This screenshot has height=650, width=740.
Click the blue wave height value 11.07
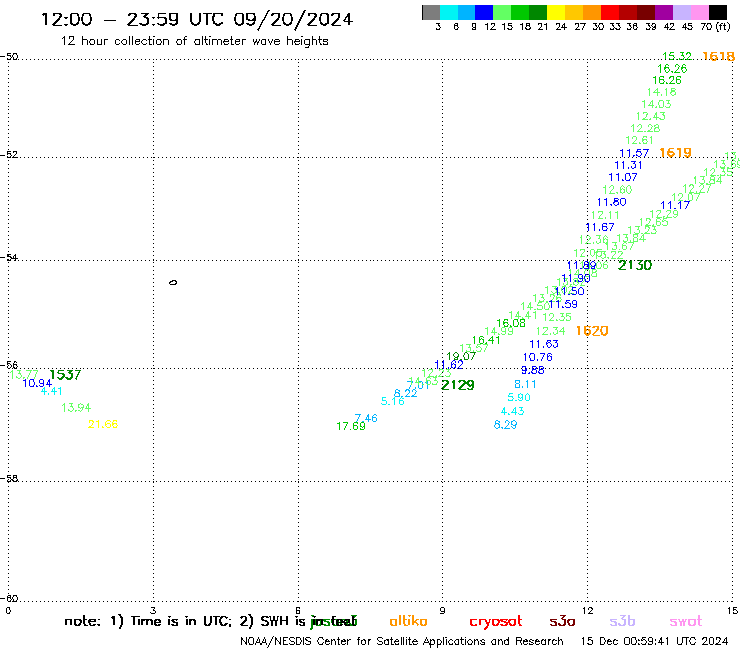(622, 177)
